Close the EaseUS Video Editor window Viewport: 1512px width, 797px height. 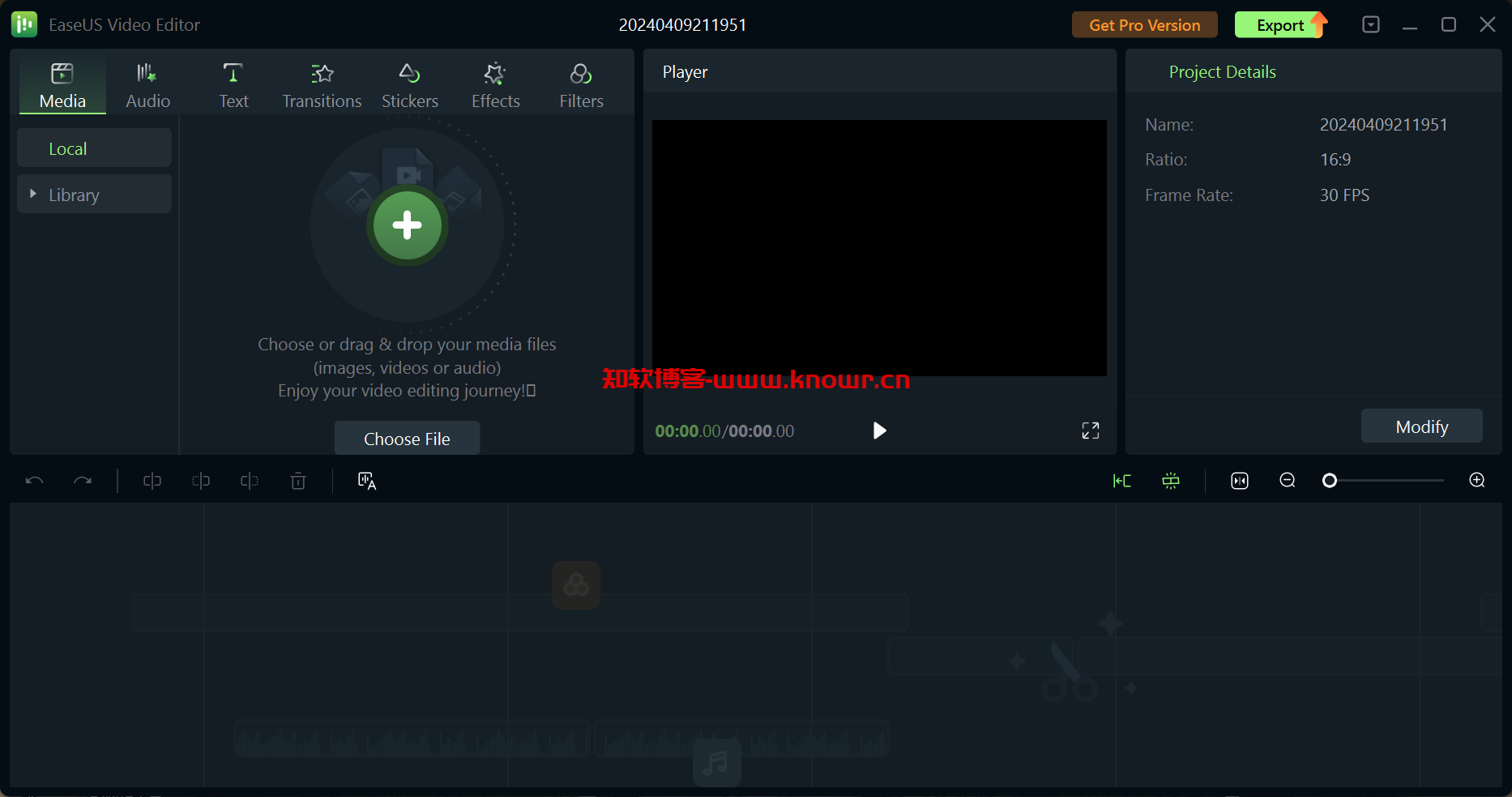click(1488, 25)
